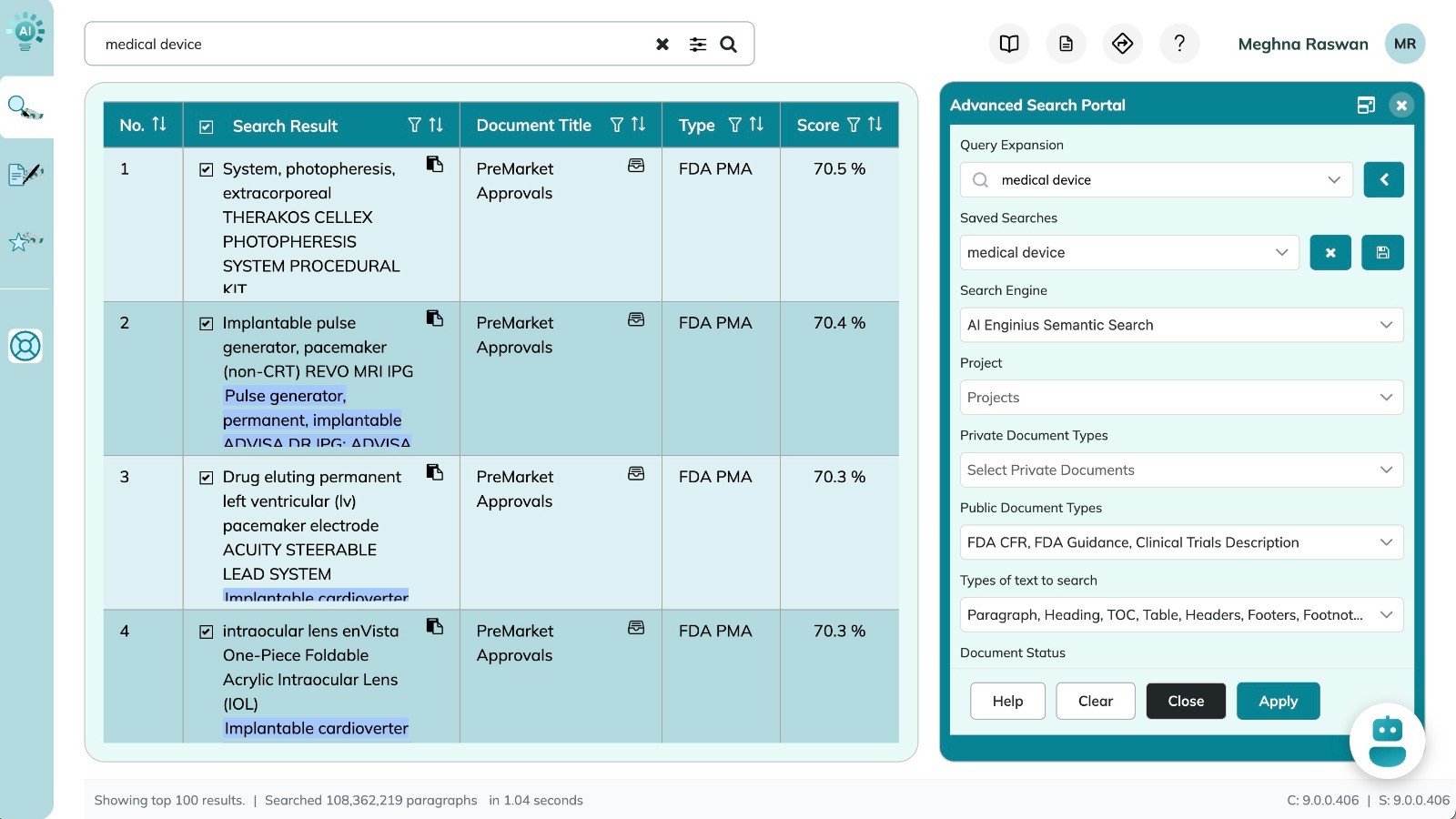
Task: Click the Apply button
Action: (x=1278, y=701)
